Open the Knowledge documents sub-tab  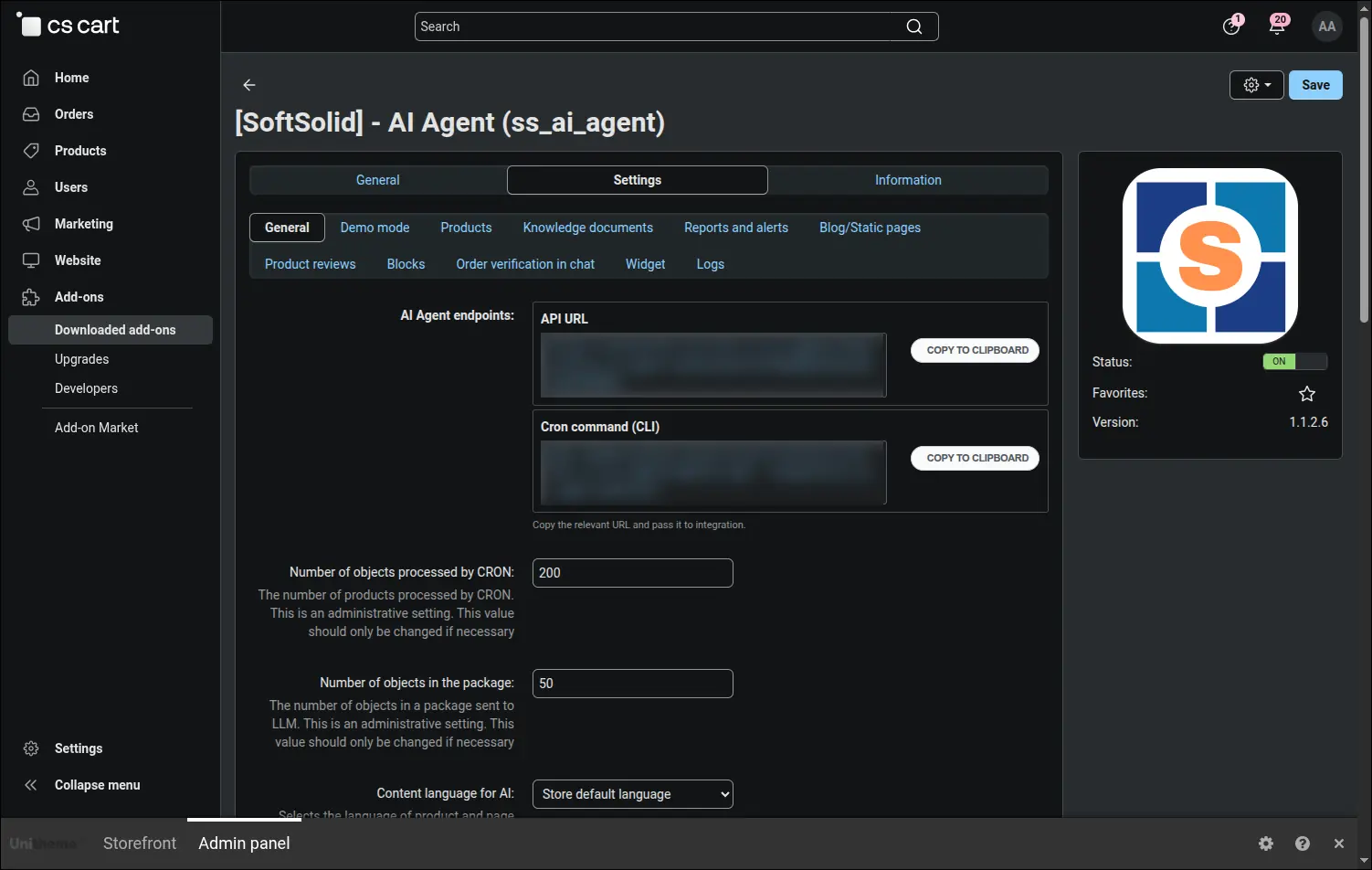588,228
